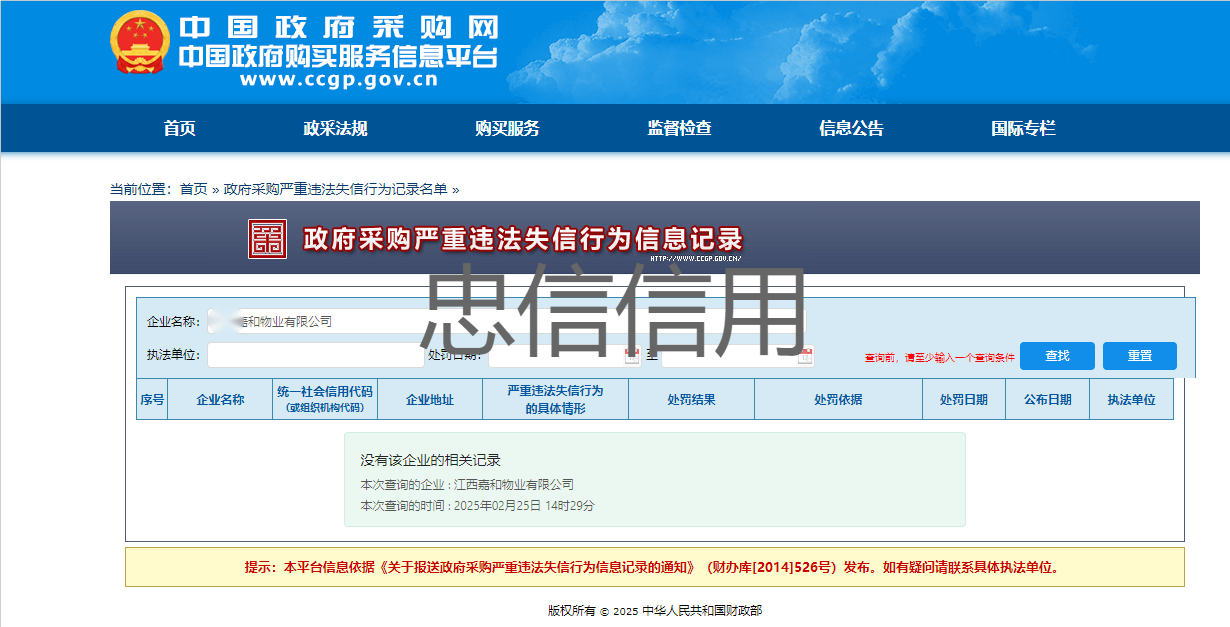
Task: Click the red seal icon beside the title
Action: tap(267, 239)
